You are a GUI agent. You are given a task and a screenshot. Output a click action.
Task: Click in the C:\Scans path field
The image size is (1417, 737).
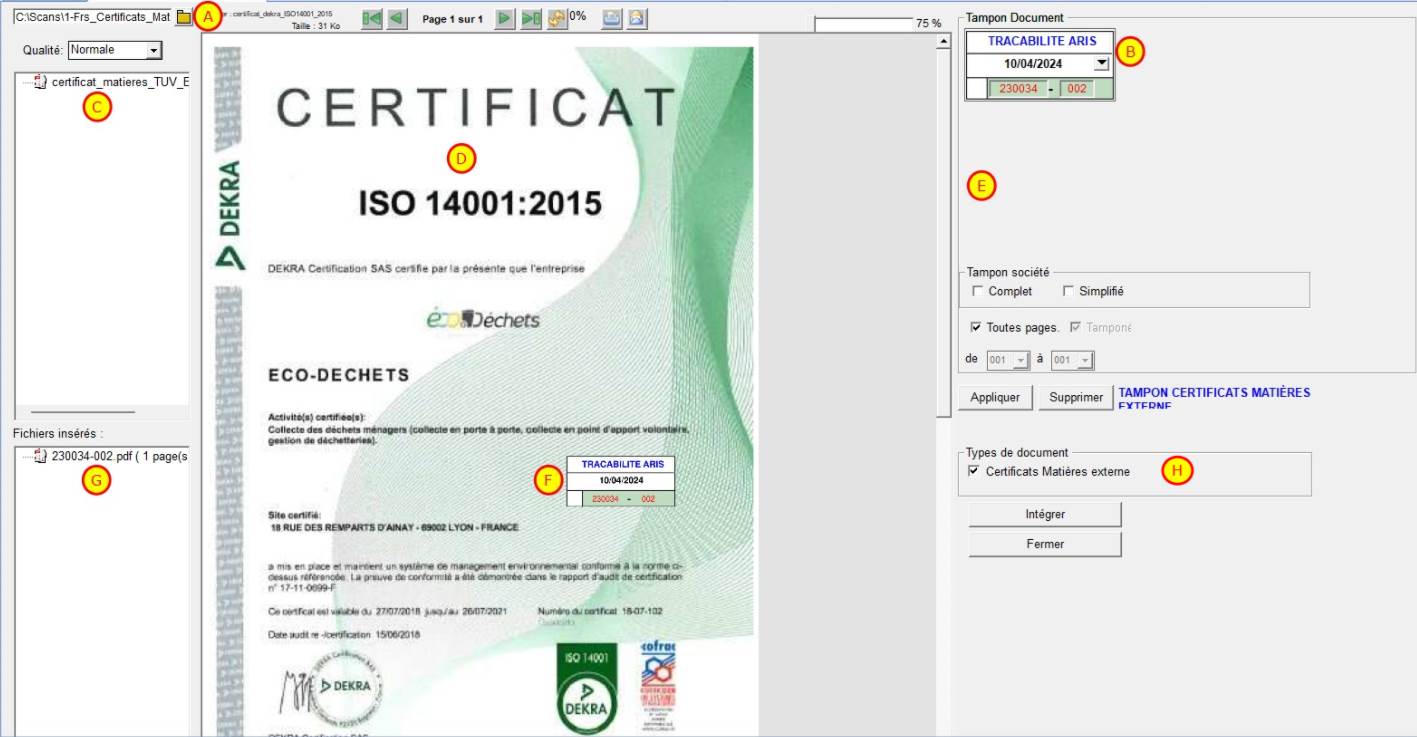pos(92,18)
